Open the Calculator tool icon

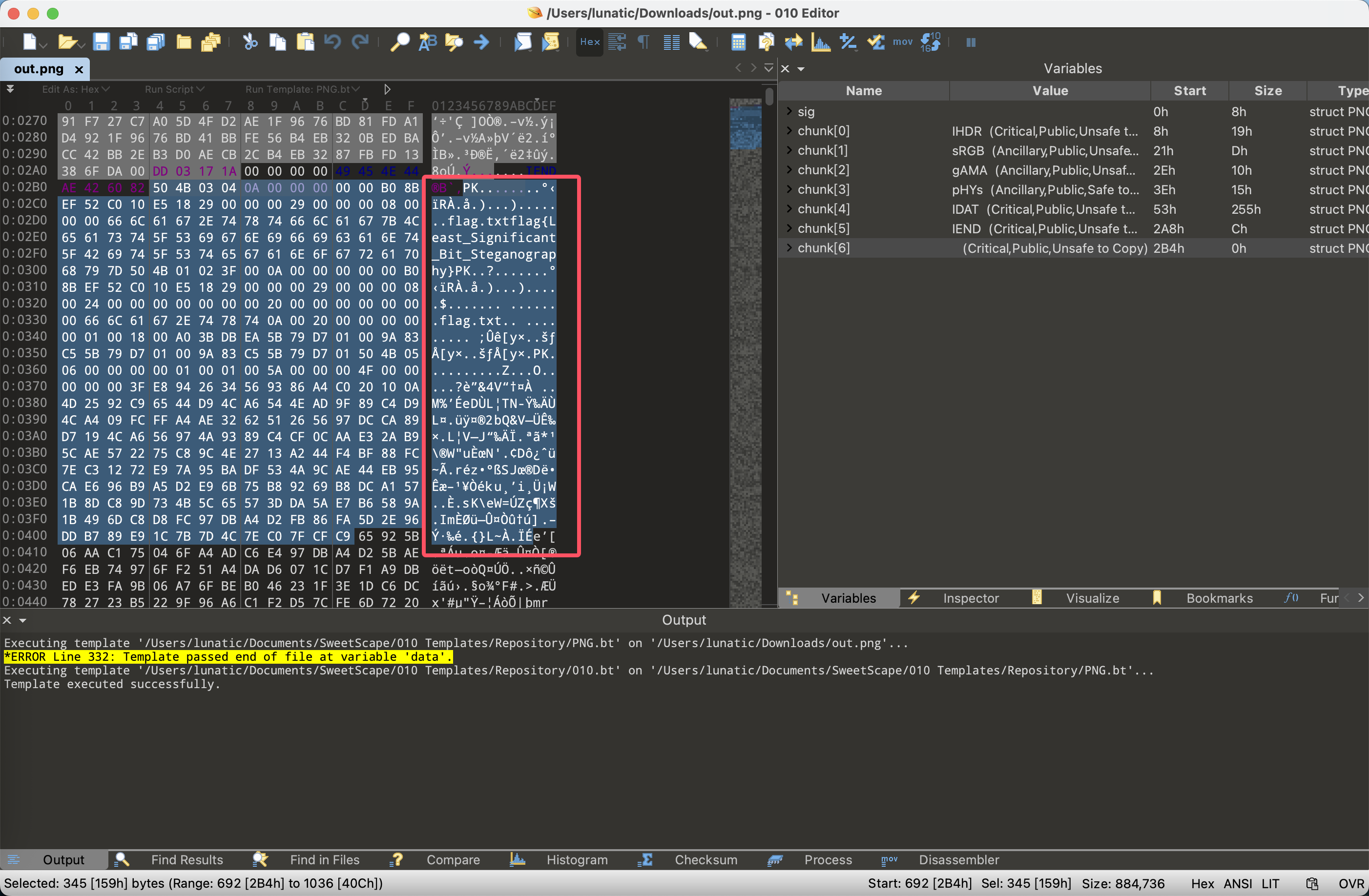[738, 42]
